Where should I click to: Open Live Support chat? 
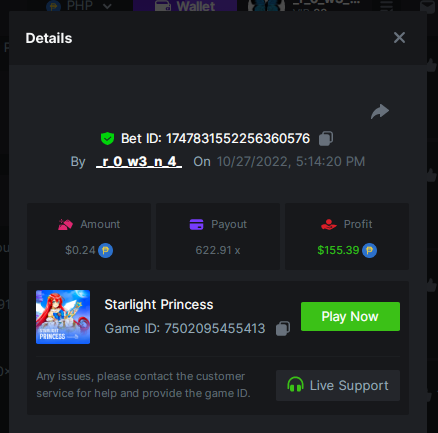click(x=338, y=385)
